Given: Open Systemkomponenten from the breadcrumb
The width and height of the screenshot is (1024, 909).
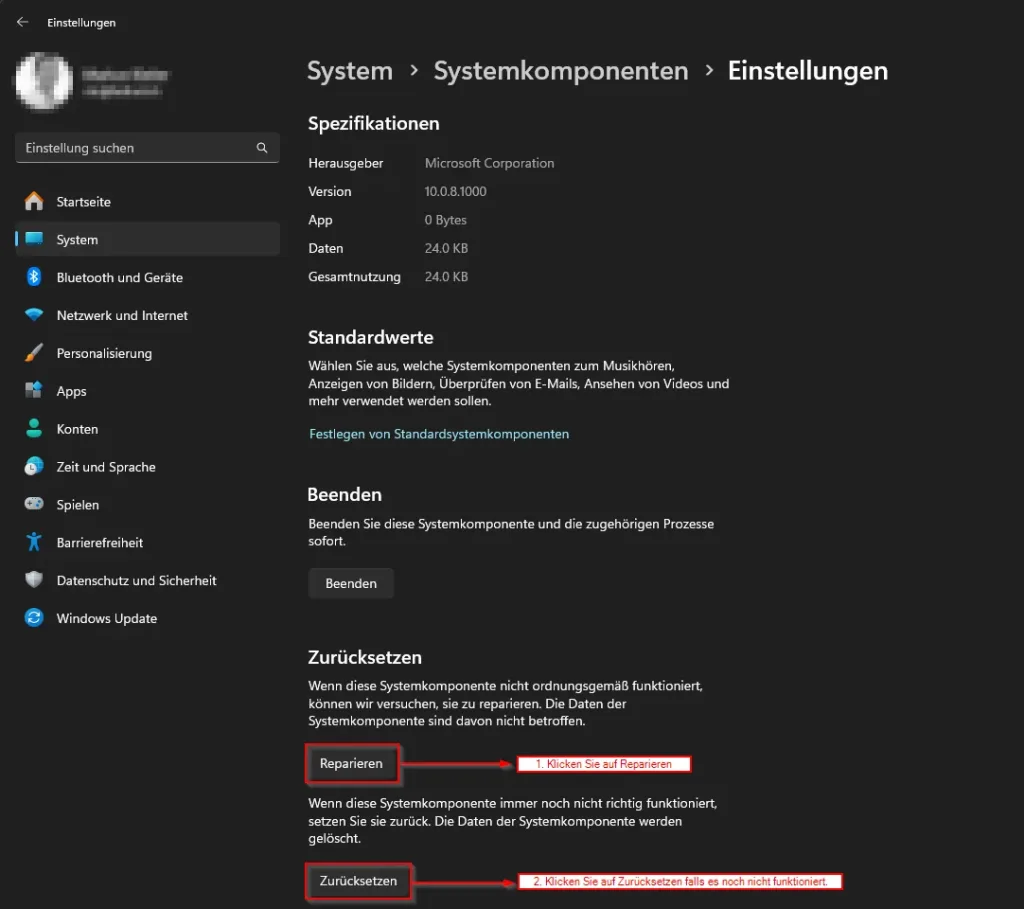Looking at the screenshot, I should point(560,70).
